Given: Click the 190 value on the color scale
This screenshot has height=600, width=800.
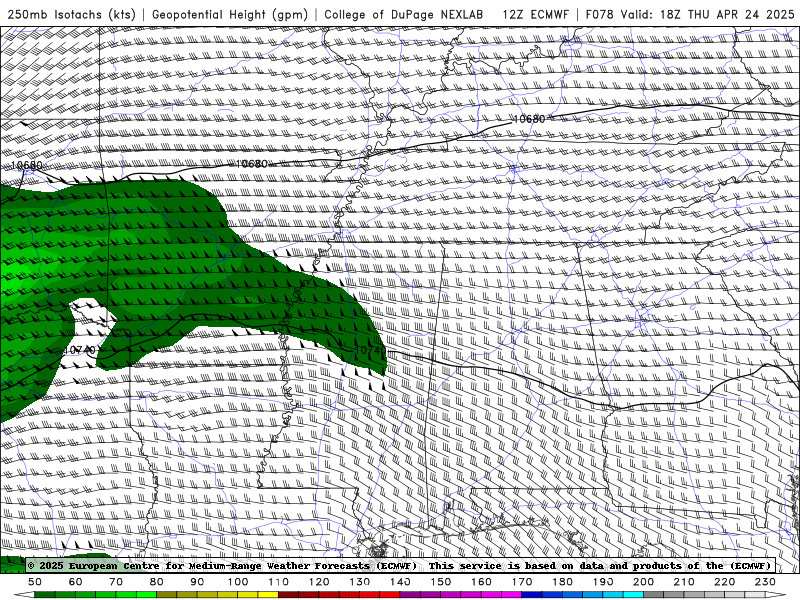Looking at the screenshot, I should tap(603, 582).
